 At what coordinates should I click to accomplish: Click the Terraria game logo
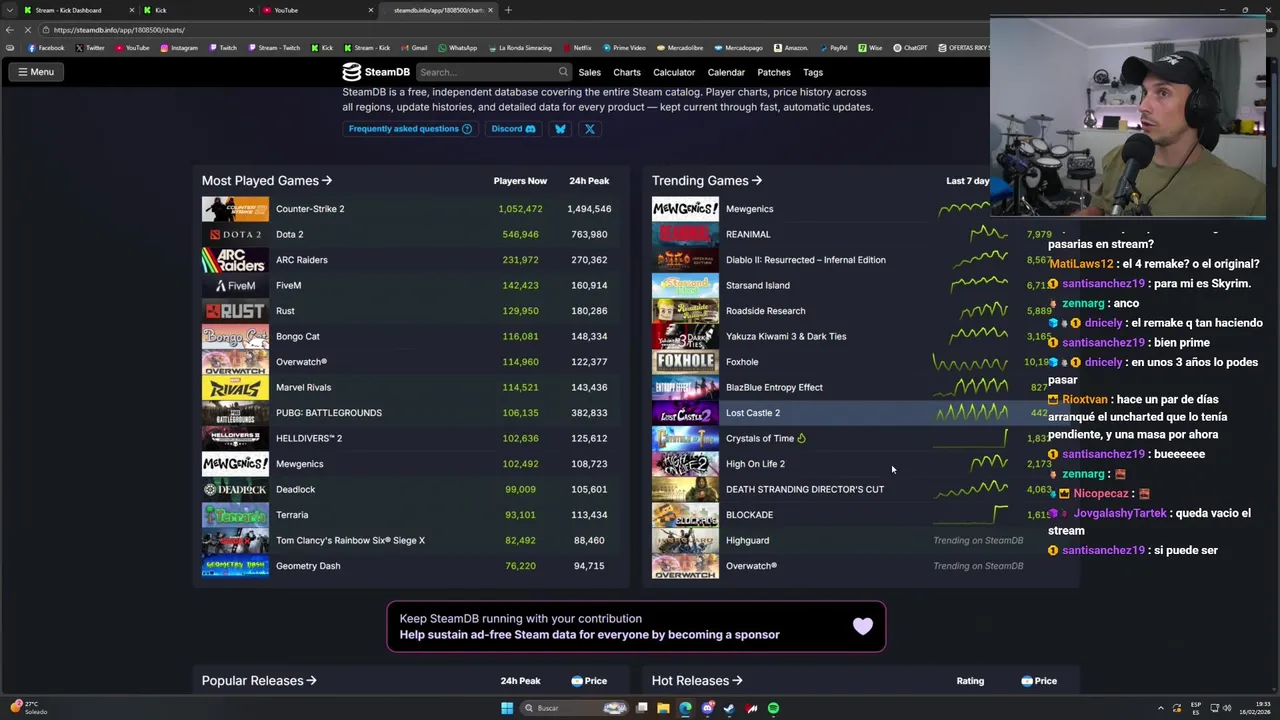pos(235,515)
